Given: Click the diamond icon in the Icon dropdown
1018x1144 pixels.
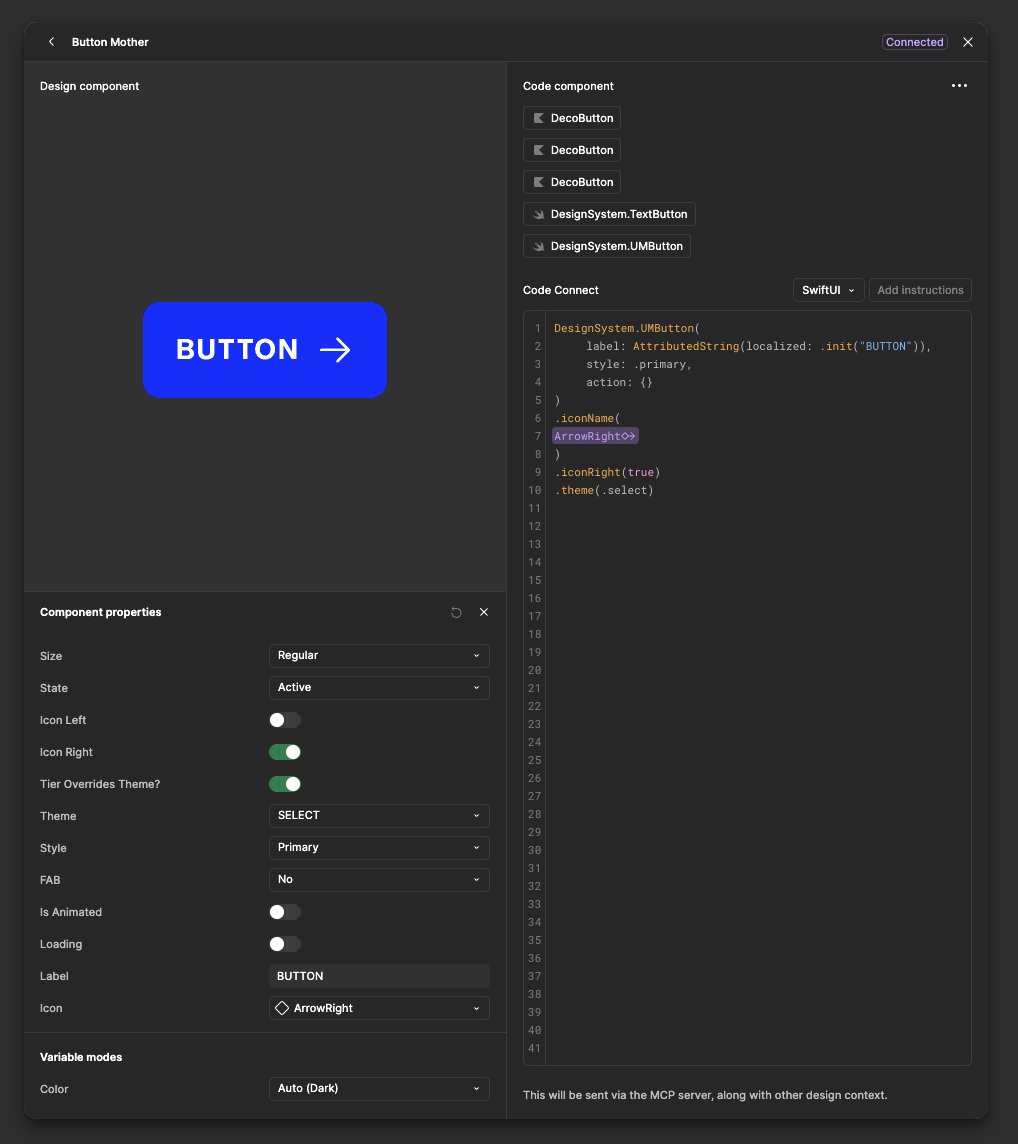Looking at the screenshot, I should click(282, 1008).
